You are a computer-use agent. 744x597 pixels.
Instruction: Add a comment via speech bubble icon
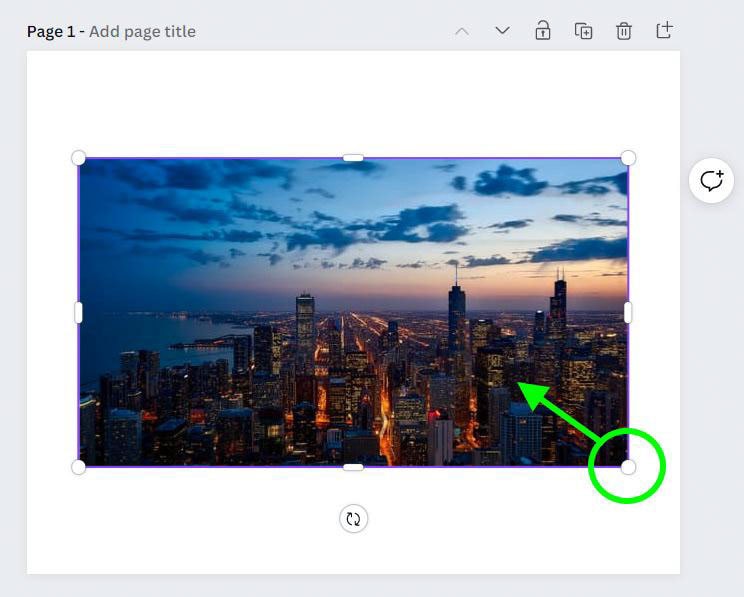click(x=711, y=181)
